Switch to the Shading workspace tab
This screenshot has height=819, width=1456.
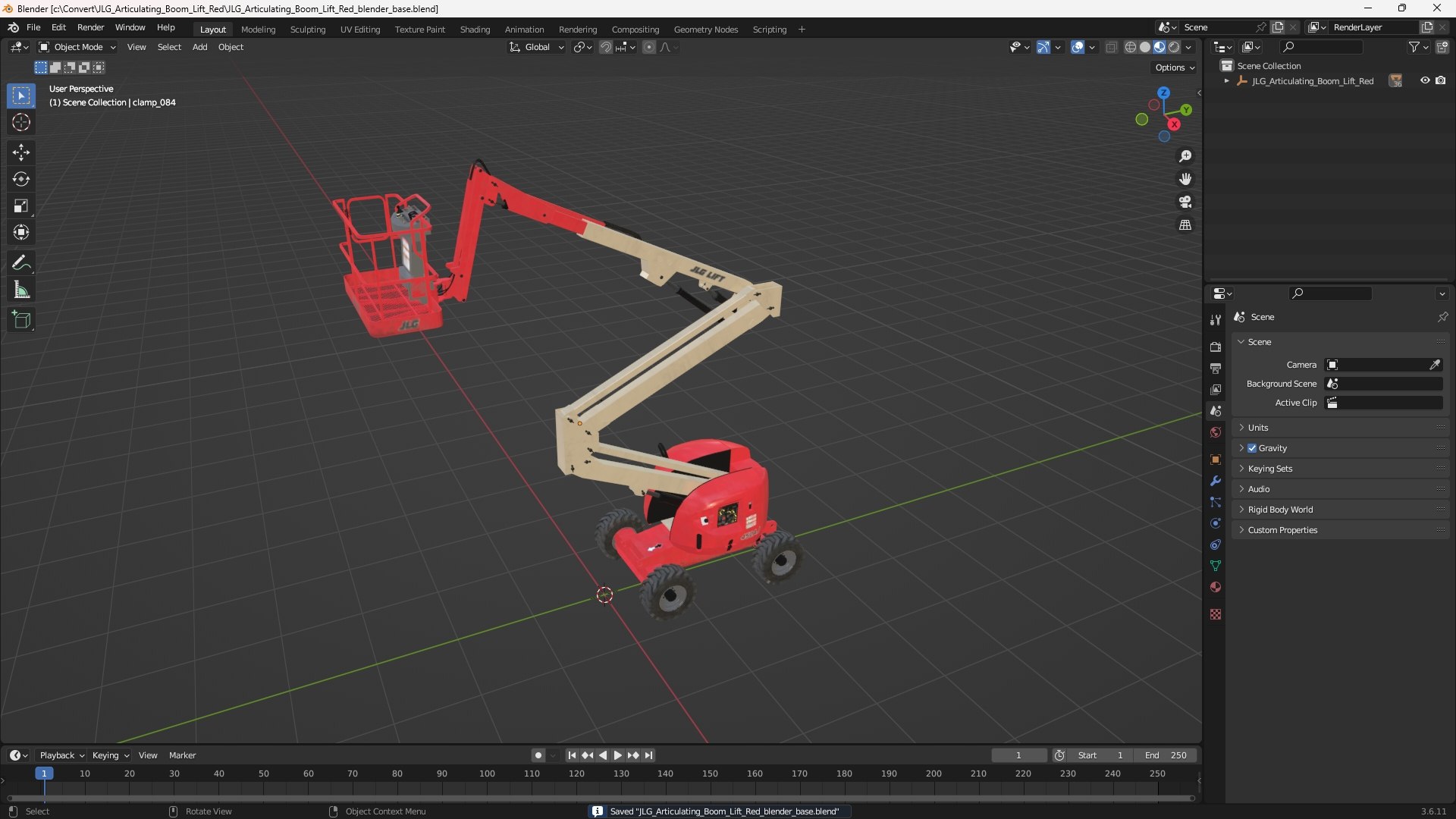475,30
